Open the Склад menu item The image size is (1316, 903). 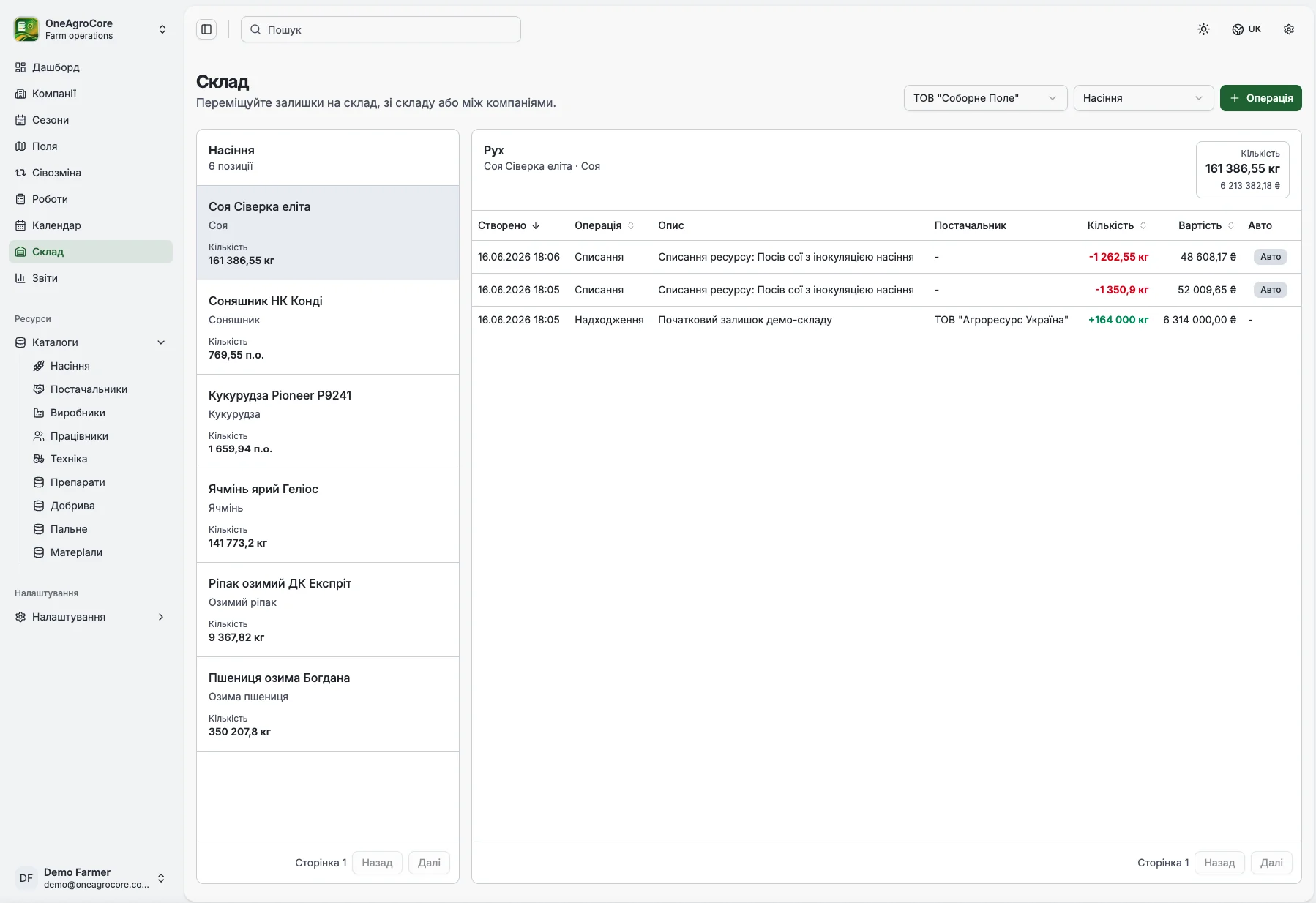pos(91,252)
